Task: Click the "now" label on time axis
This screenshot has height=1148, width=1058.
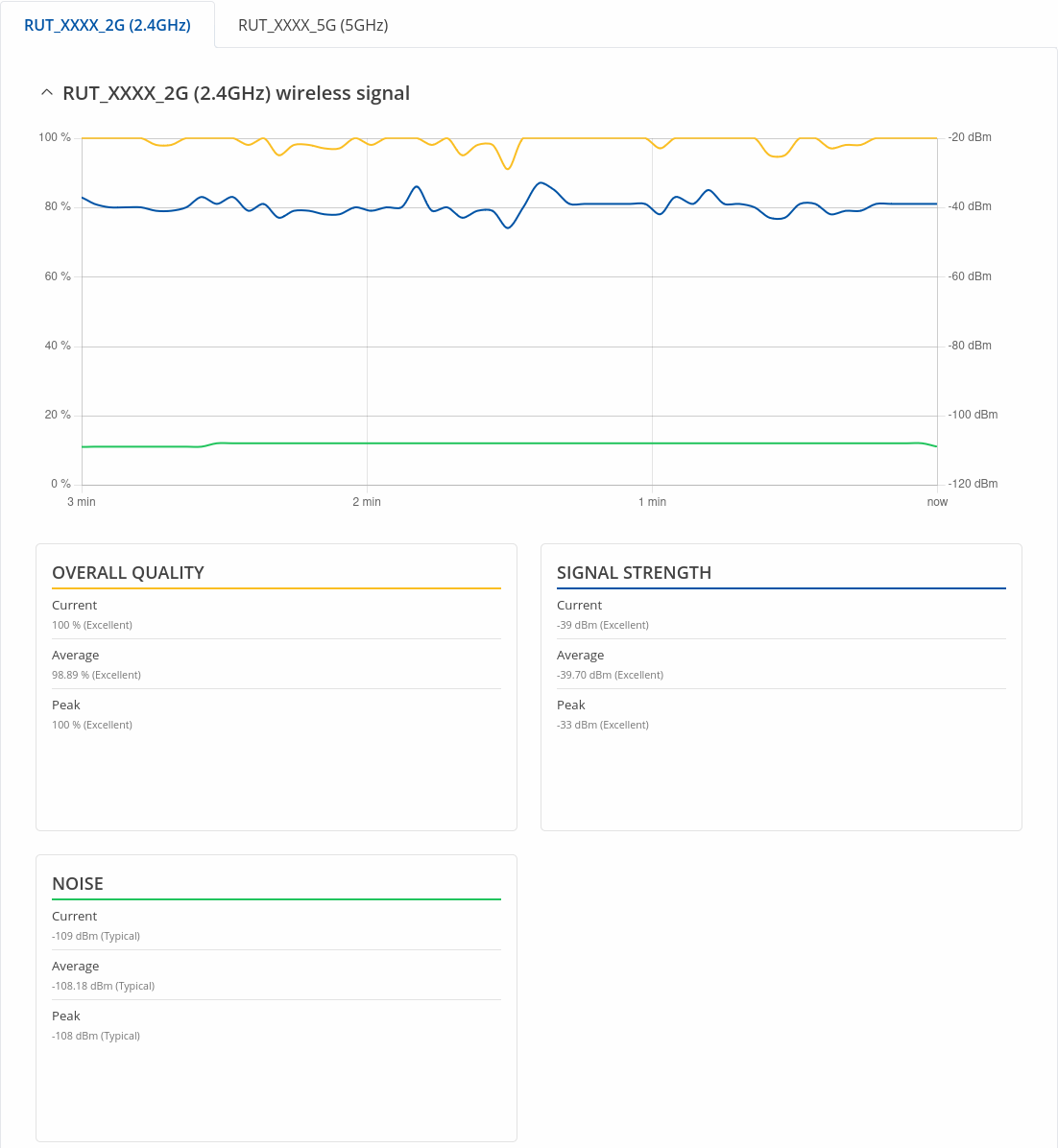Action: click(x=937, y=502)
